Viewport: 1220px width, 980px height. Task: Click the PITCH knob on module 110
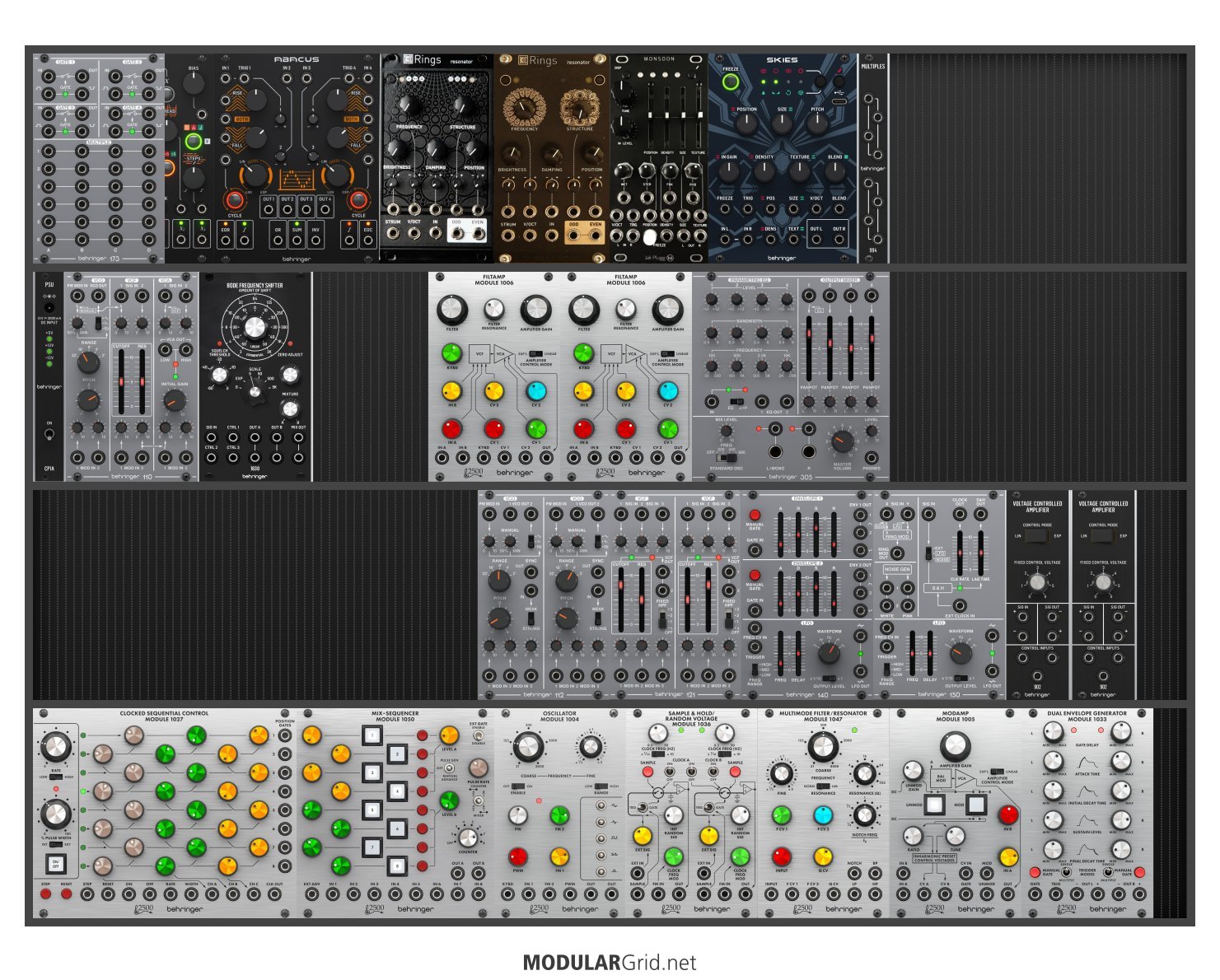pos(87,400)
